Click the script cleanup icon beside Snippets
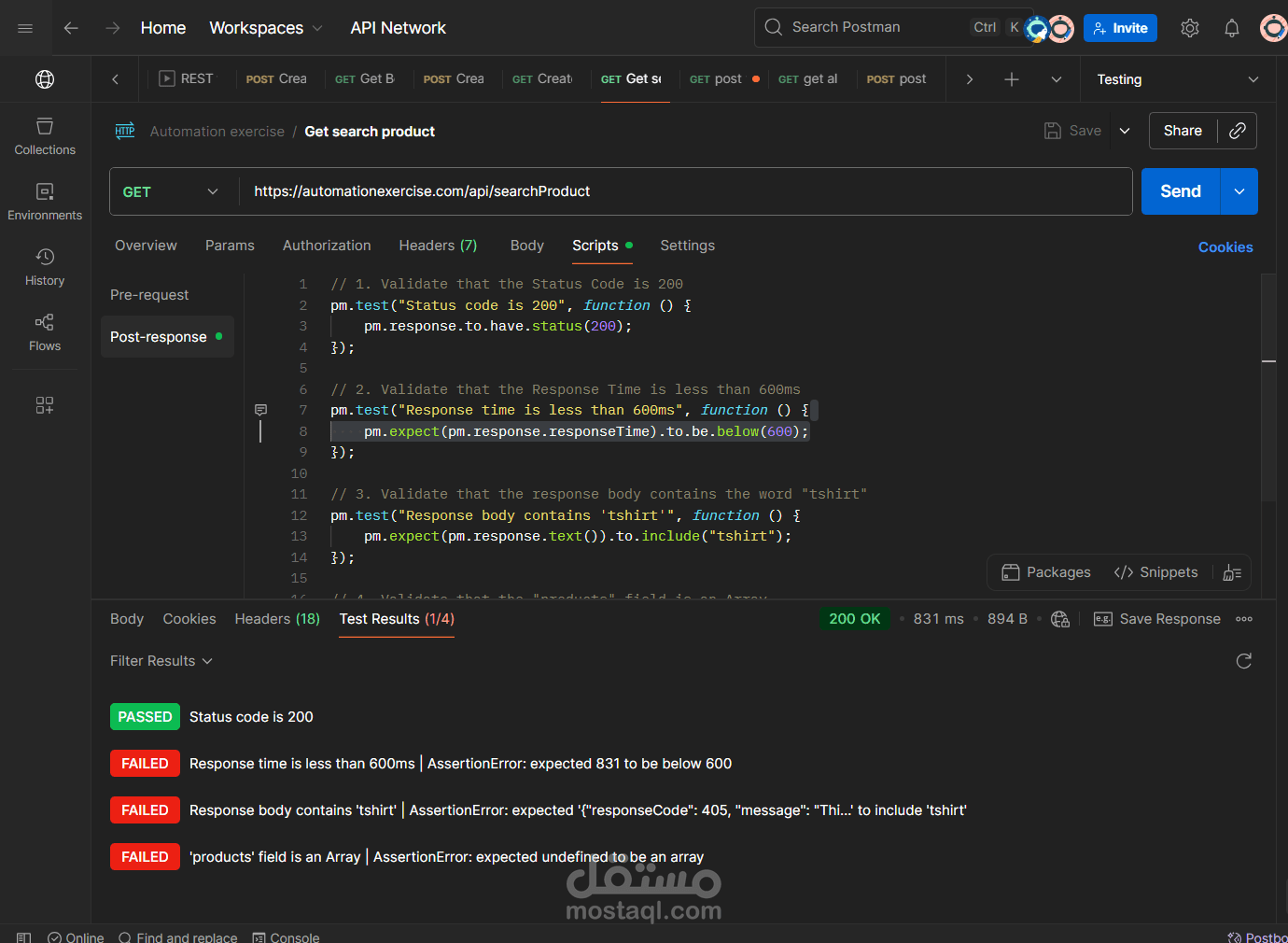This screenshot has height=943, width=1288. (1232, 572)
